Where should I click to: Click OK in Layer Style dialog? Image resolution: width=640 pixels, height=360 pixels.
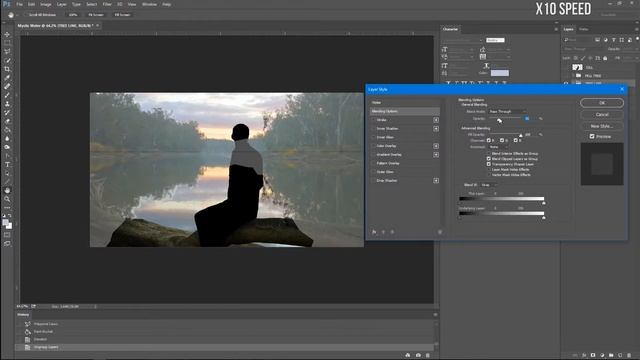pos(602,103)
